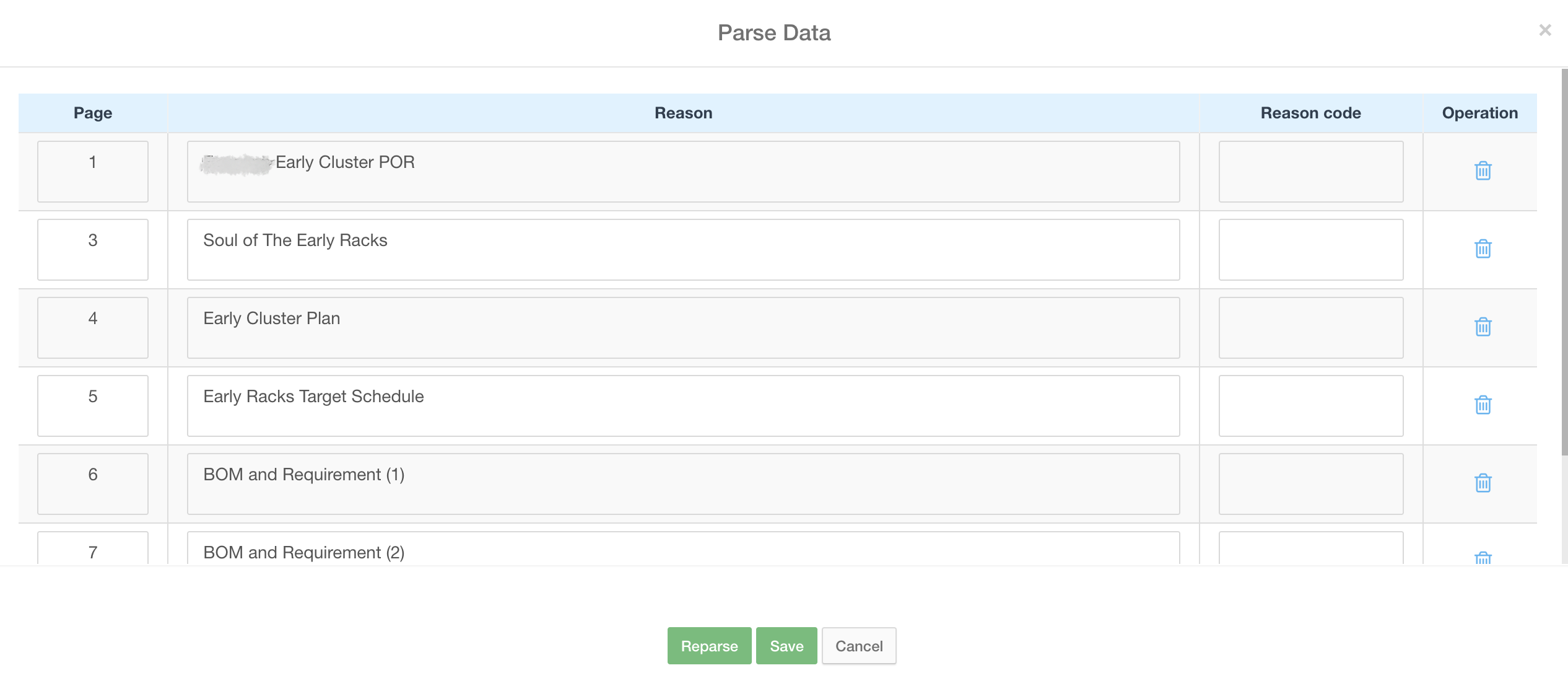Edit the page number field showing 3

(93, 249)
